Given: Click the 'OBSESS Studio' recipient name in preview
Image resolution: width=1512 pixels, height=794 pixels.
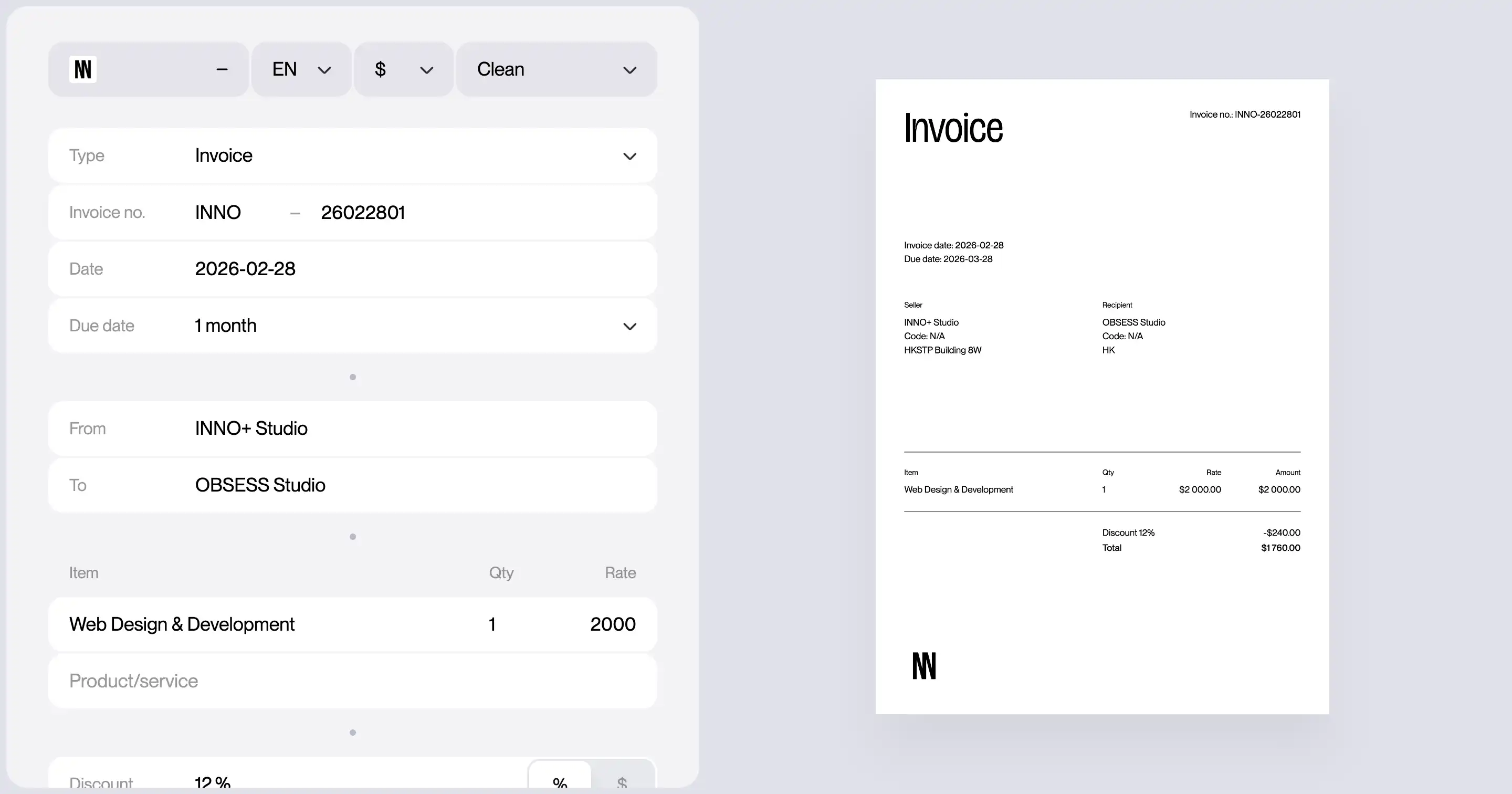Looking at the screenshot, I should pos(1133,322).
